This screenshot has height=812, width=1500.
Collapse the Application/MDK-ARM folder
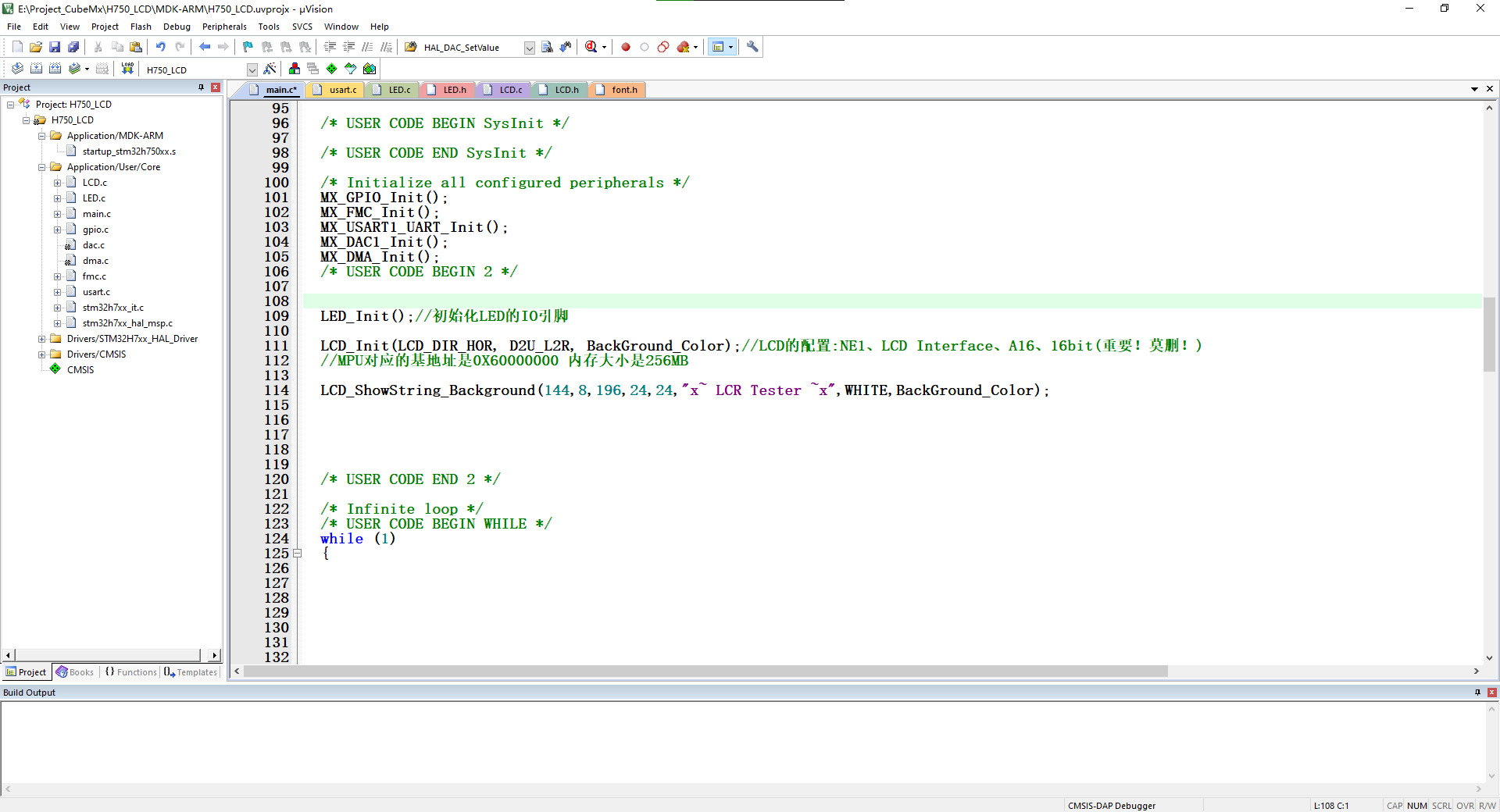41,136
